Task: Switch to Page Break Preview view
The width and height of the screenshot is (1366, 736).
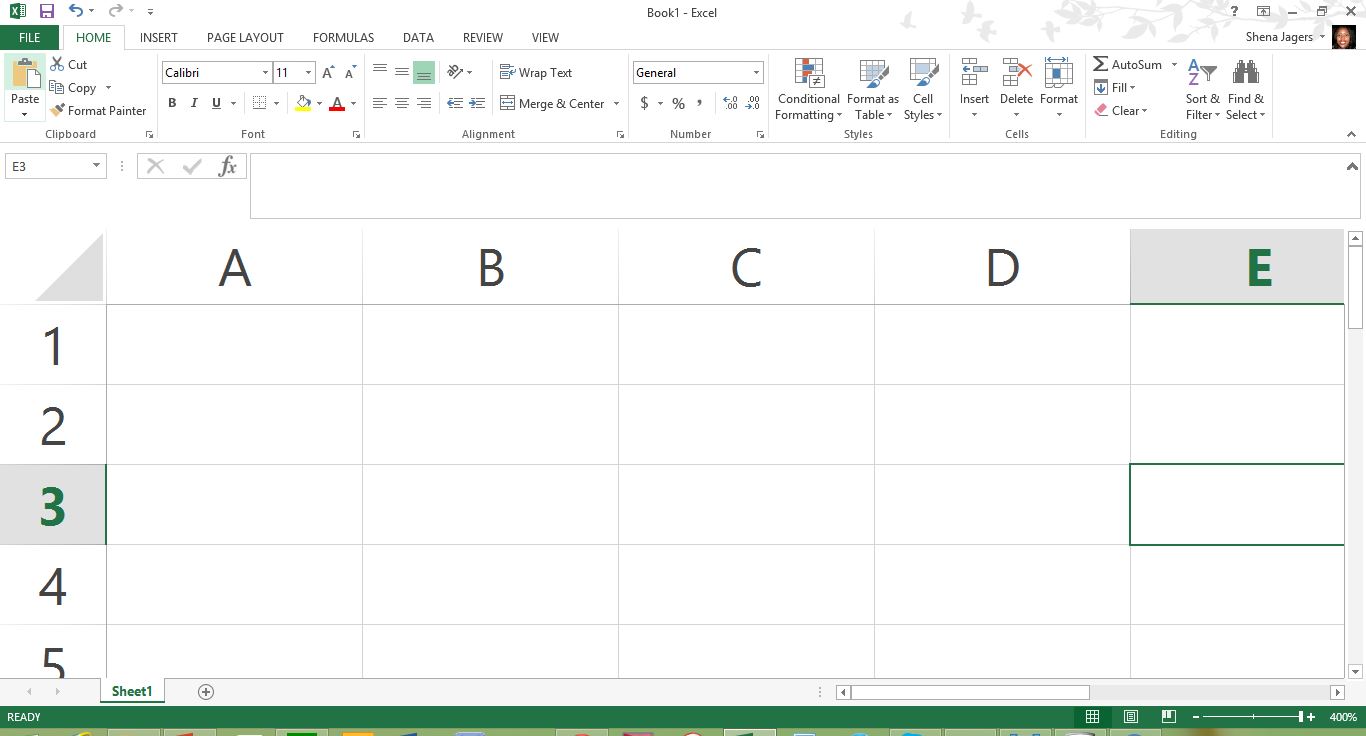Action: click(x=1168, y=717)
